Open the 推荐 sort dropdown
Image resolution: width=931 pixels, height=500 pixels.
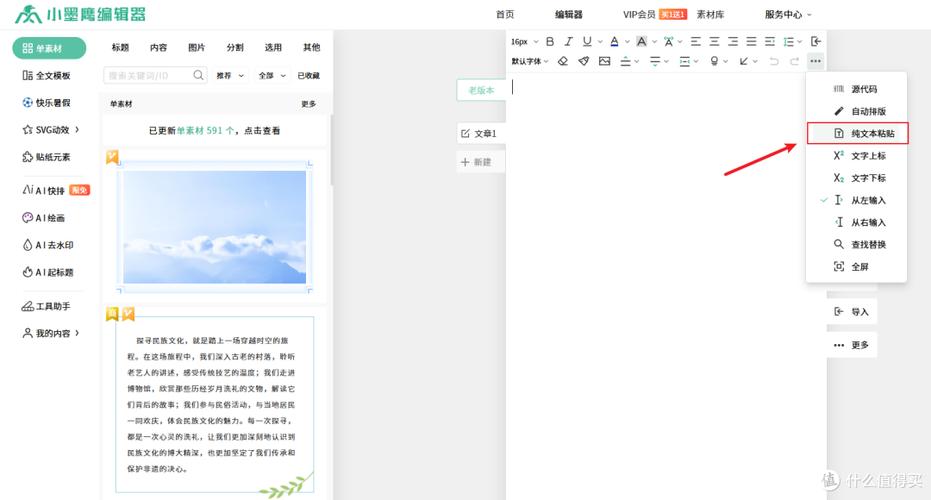pos(230,75)
